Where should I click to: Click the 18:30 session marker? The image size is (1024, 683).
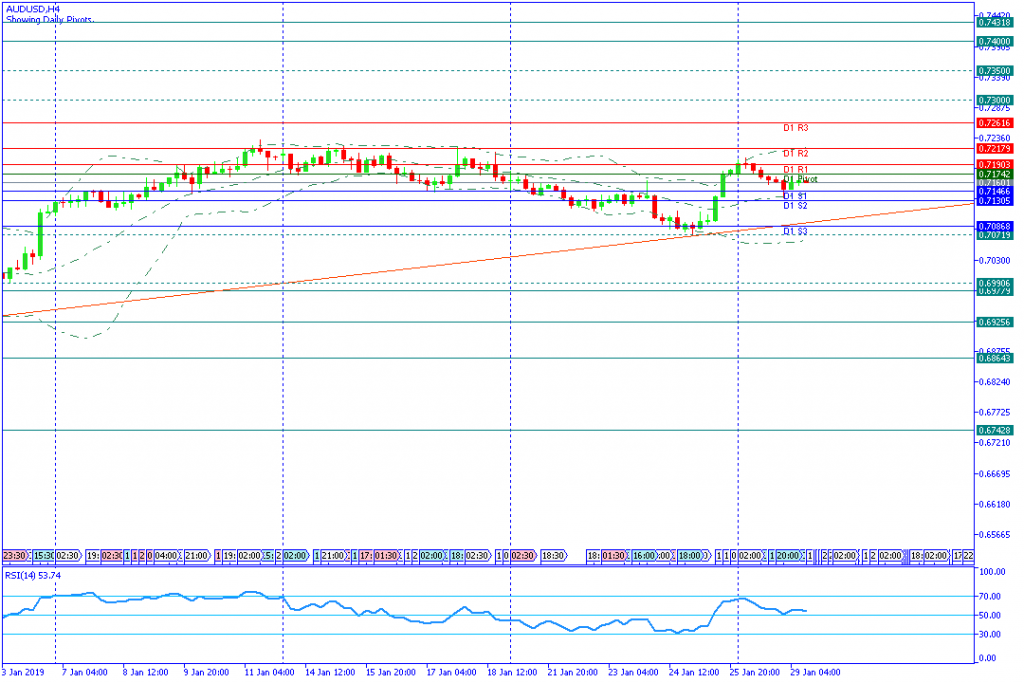pos(553,556)
